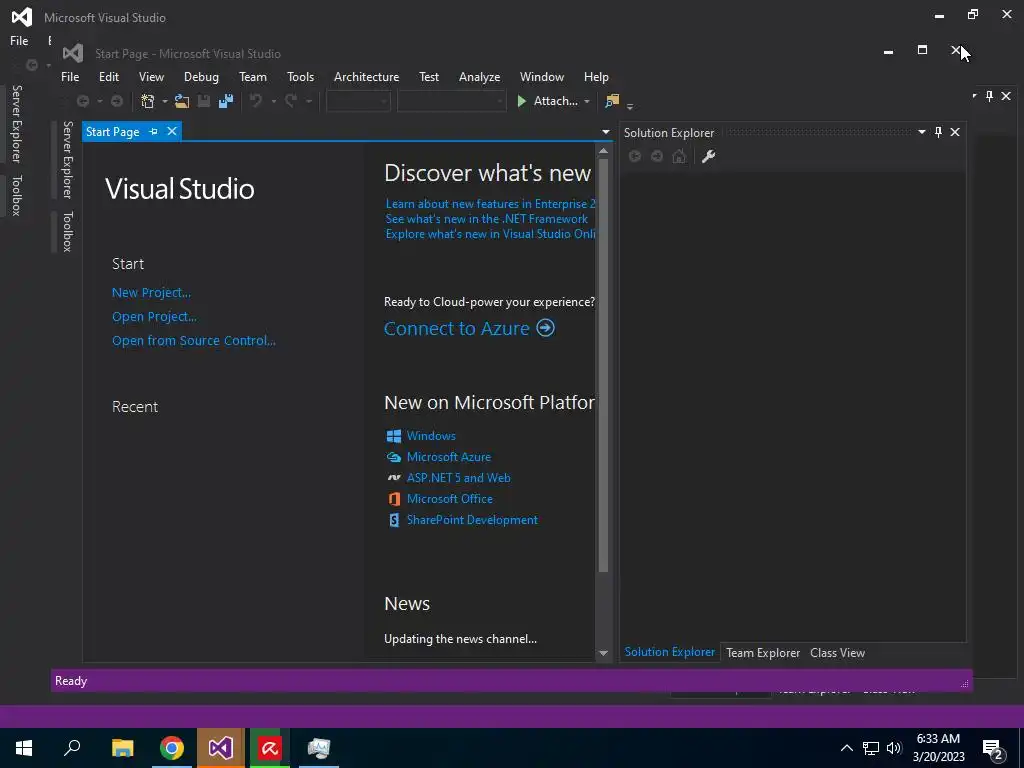Viewport: 1024px width, 768px height.
Task: Open the Architecture menu
Action: pos(366,77)
